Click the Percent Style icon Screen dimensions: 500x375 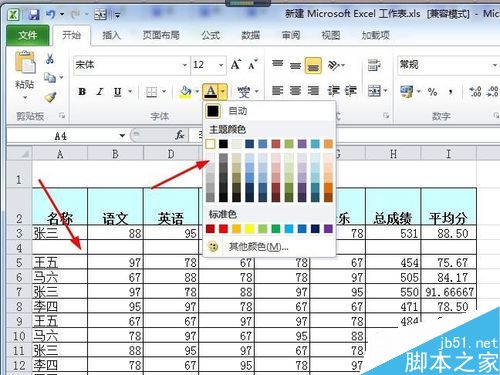tap(432, 92)
